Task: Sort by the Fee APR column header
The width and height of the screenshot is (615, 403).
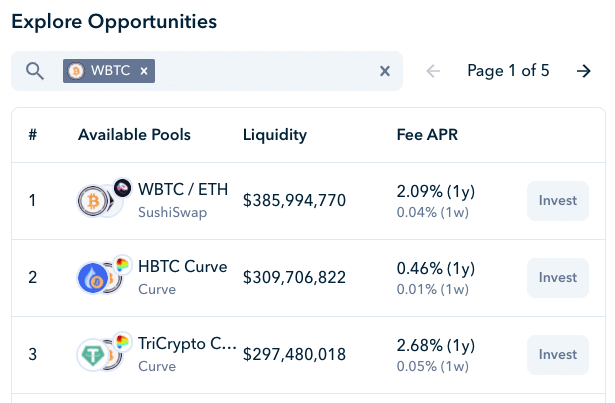Action: click(427, 135)
